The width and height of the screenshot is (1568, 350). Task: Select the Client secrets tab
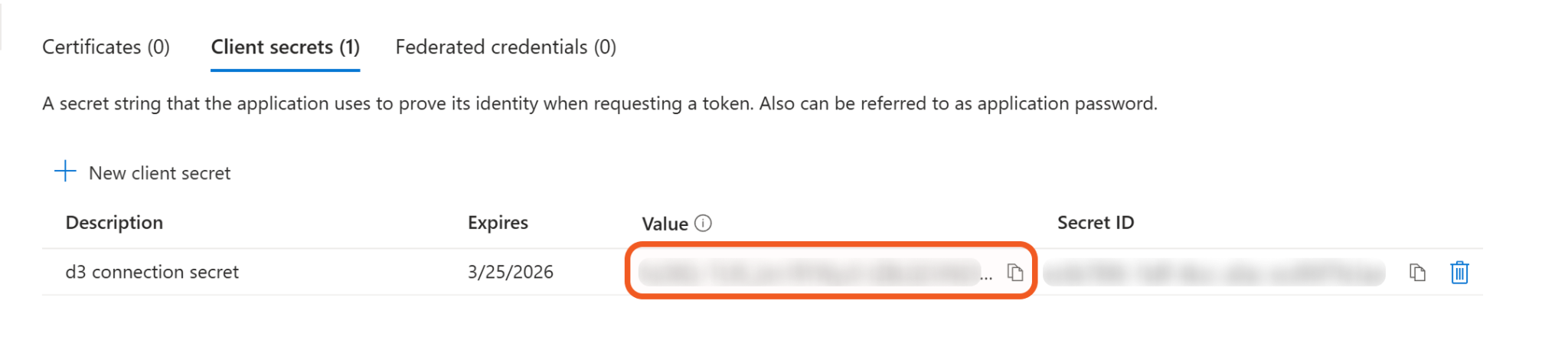(285, 47)
